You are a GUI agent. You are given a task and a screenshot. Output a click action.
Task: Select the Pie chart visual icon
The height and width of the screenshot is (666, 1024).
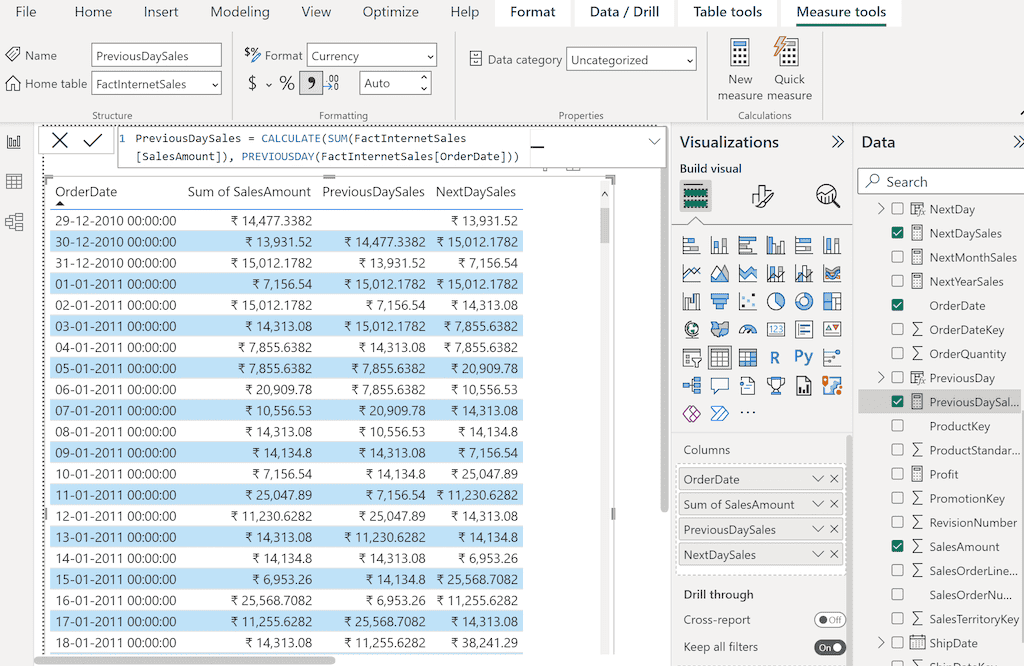774,301
